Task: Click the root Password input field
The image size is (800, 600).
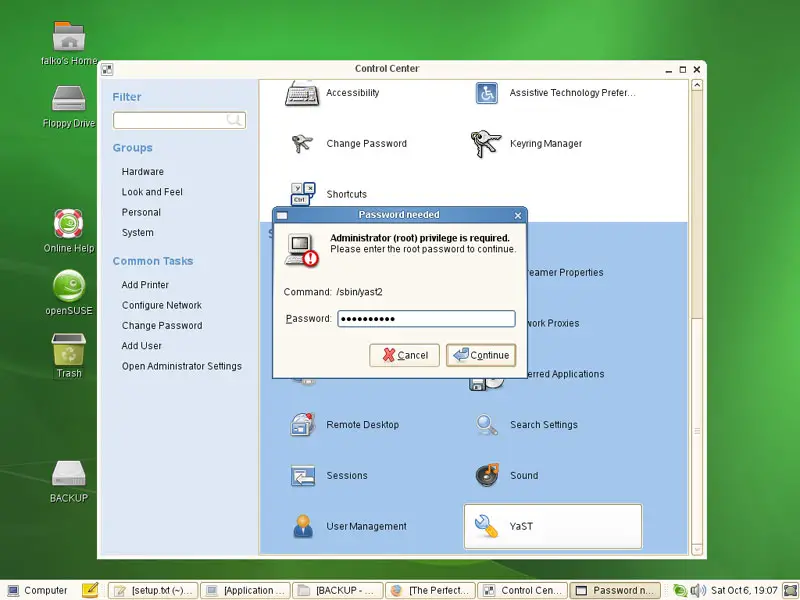Action: (427, 319)
